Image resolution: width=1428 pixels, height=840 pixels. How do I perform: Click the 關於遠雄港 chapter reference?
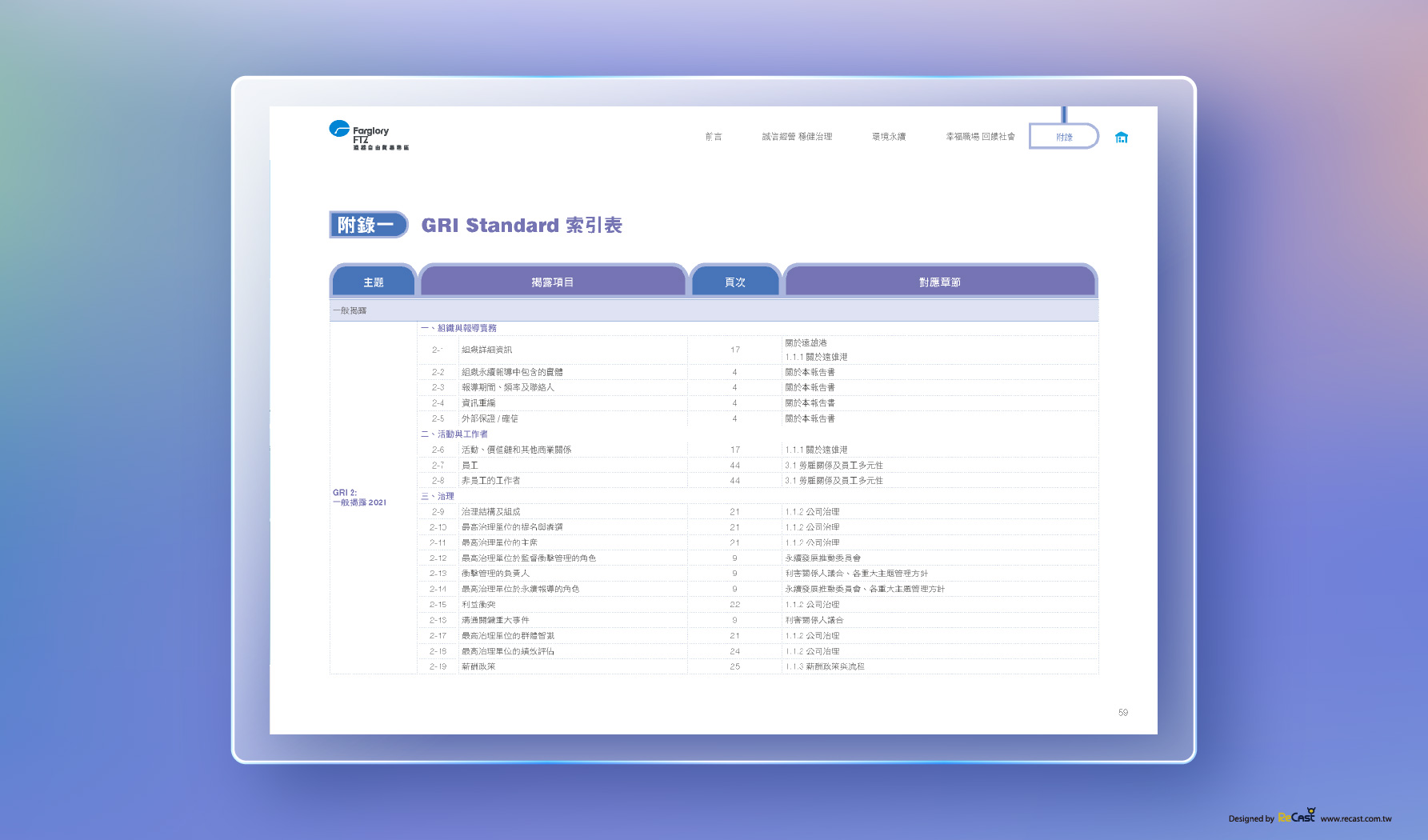pos(806,342)
